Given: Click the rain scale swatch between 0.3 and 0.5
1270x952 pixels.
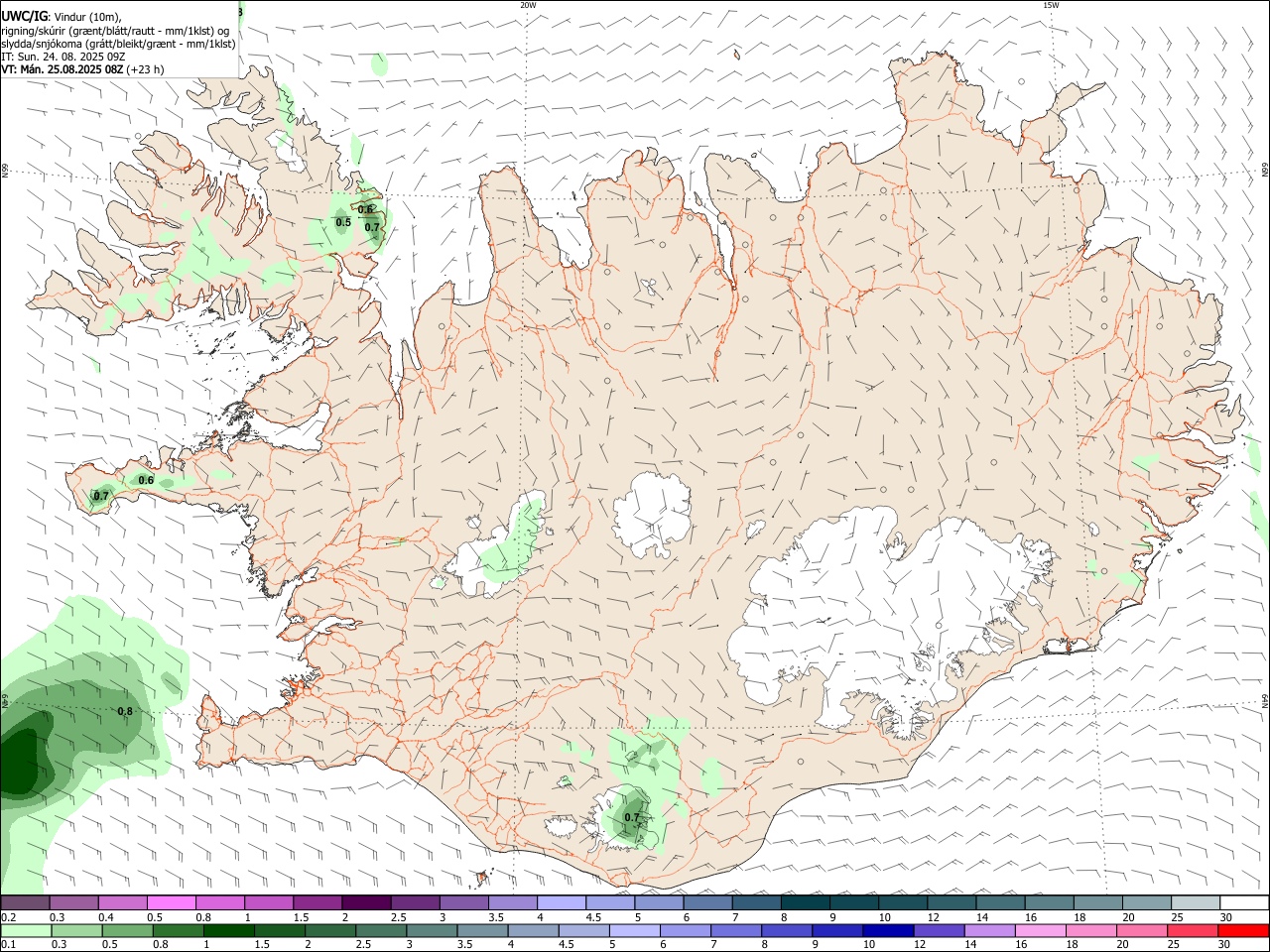Looking at the screenshot, I should [76, 930].
